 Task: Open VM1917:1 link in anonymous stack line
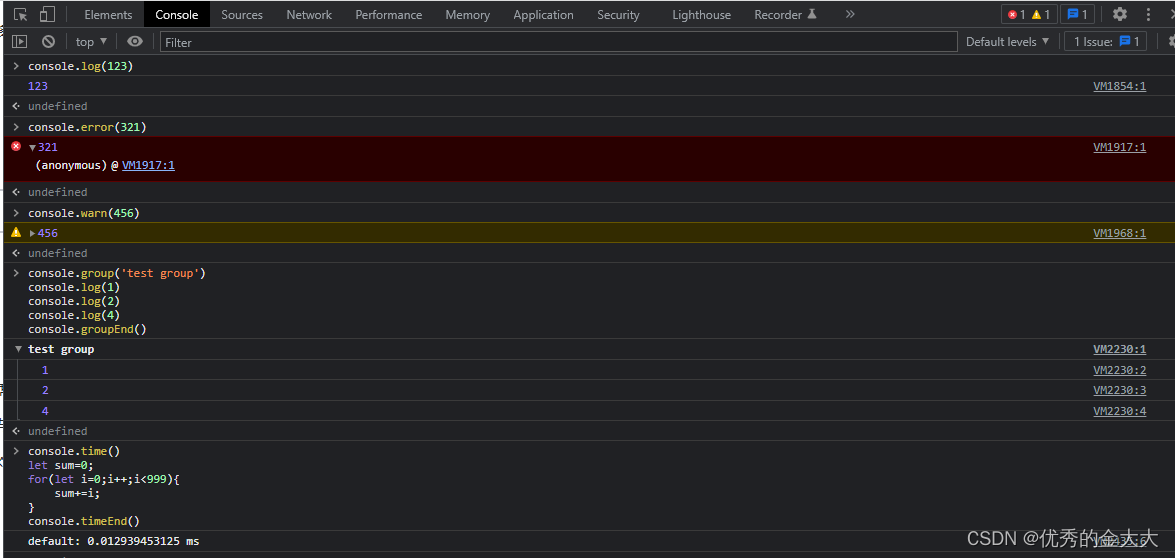(x=148, y=165)
